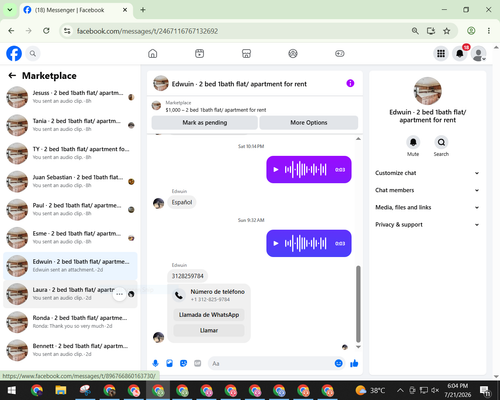Expand Customize chat section
This screenshot has width=500, height=400.
(427, 173)
